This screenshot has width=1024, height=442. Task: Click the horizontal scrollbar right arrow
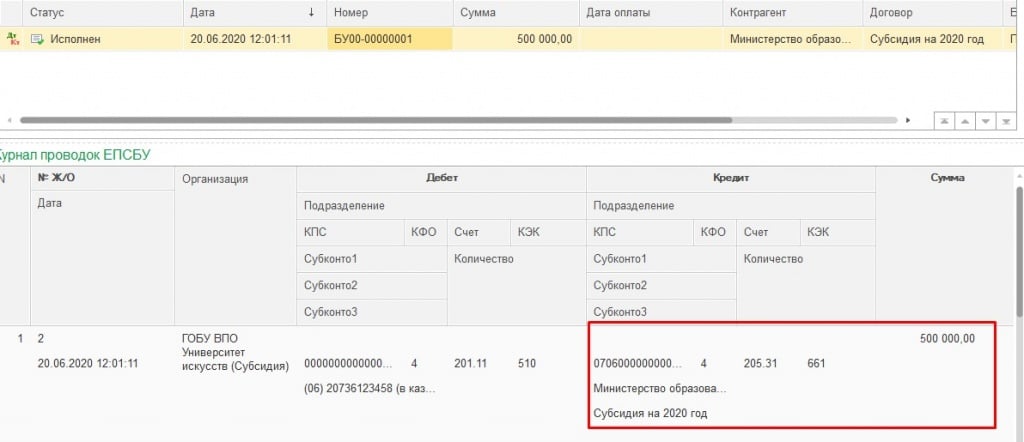point(907,120)
